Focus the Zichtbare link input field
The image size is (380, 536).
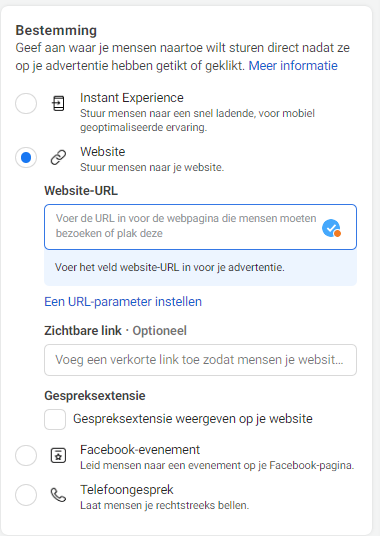[x=201, y=360]
